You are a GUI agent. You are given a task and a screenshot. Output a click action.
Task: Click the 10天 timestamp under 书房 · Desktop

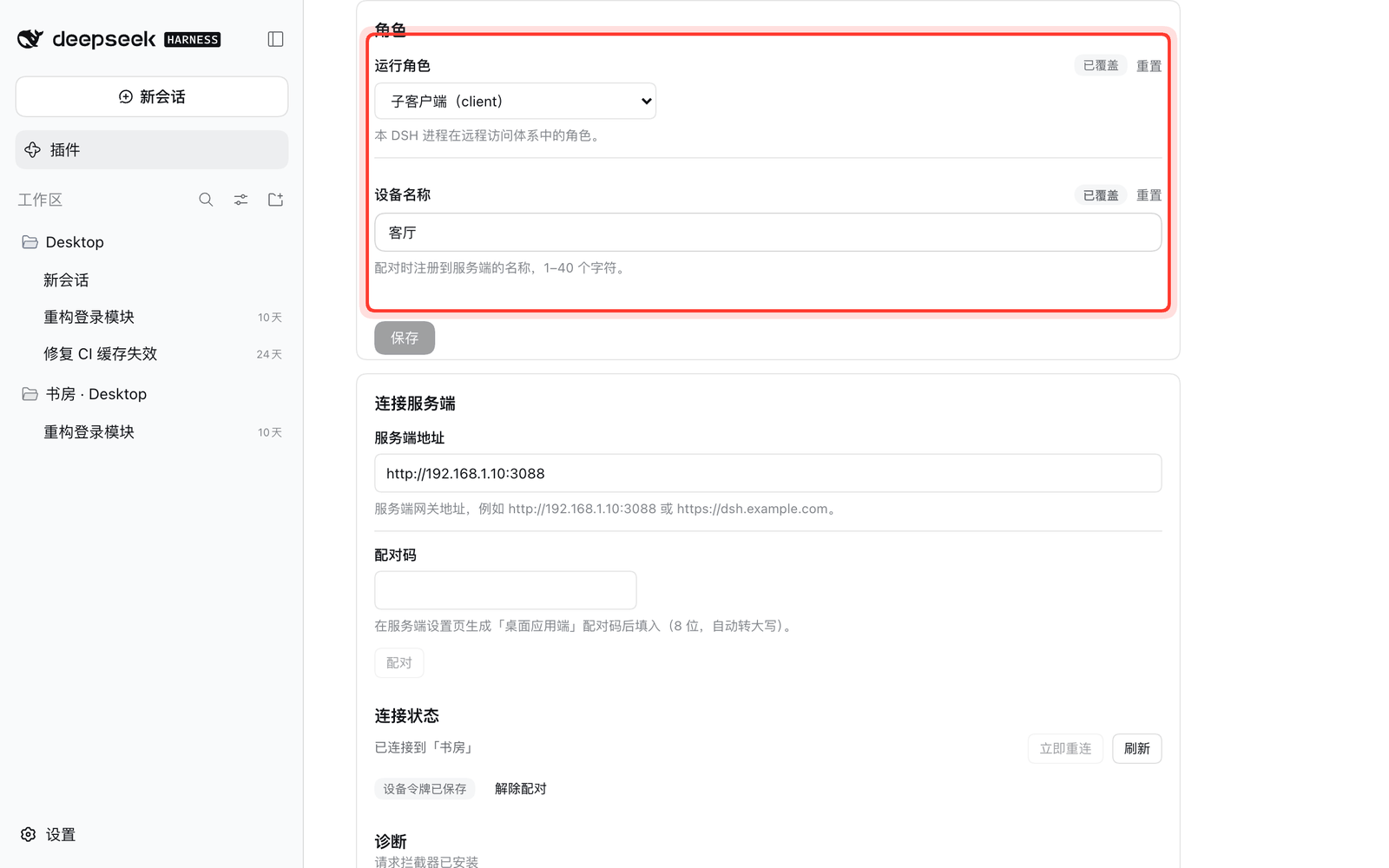pos(269,432)
